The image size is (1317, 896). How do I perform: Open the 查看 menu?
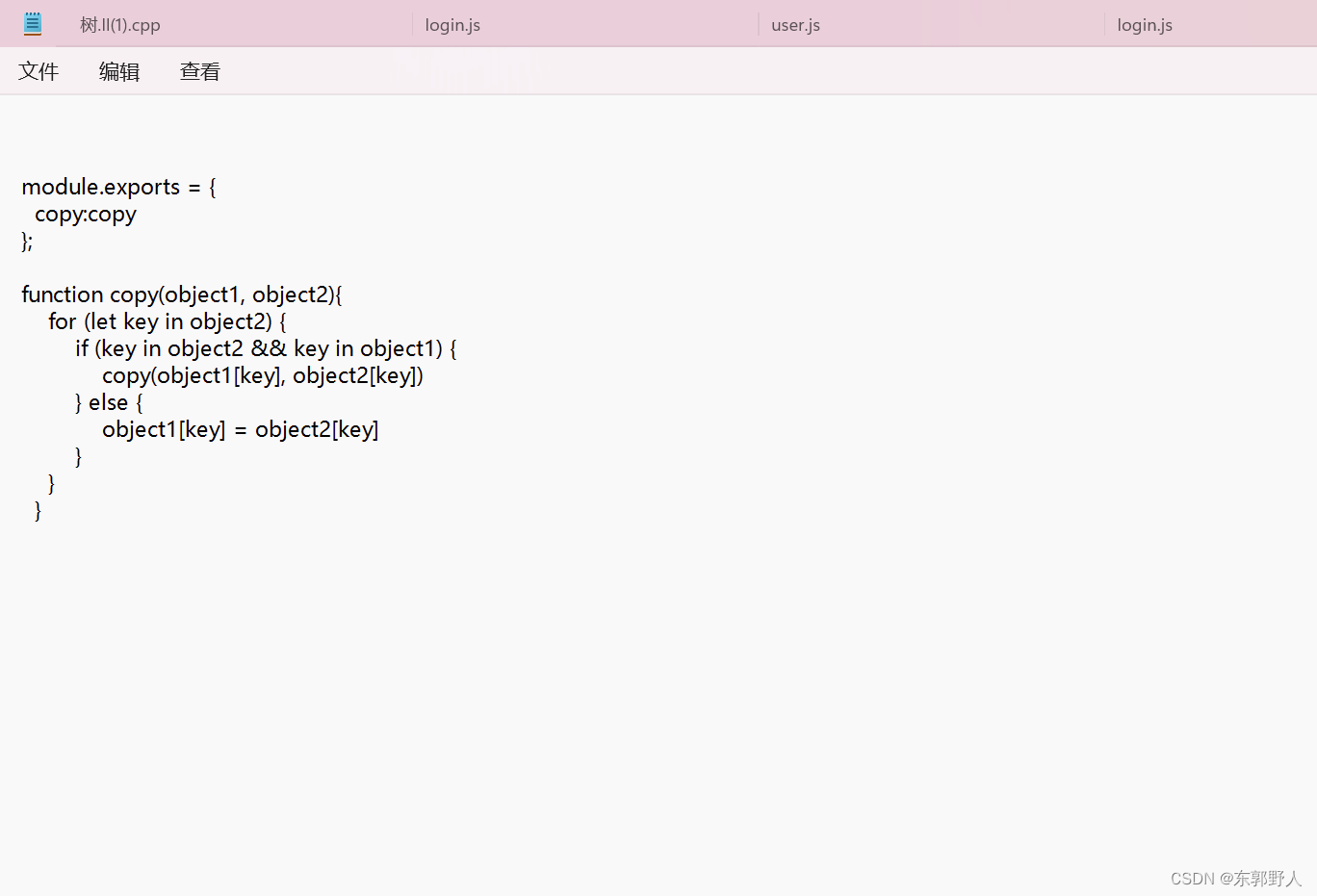coord(199,70)
